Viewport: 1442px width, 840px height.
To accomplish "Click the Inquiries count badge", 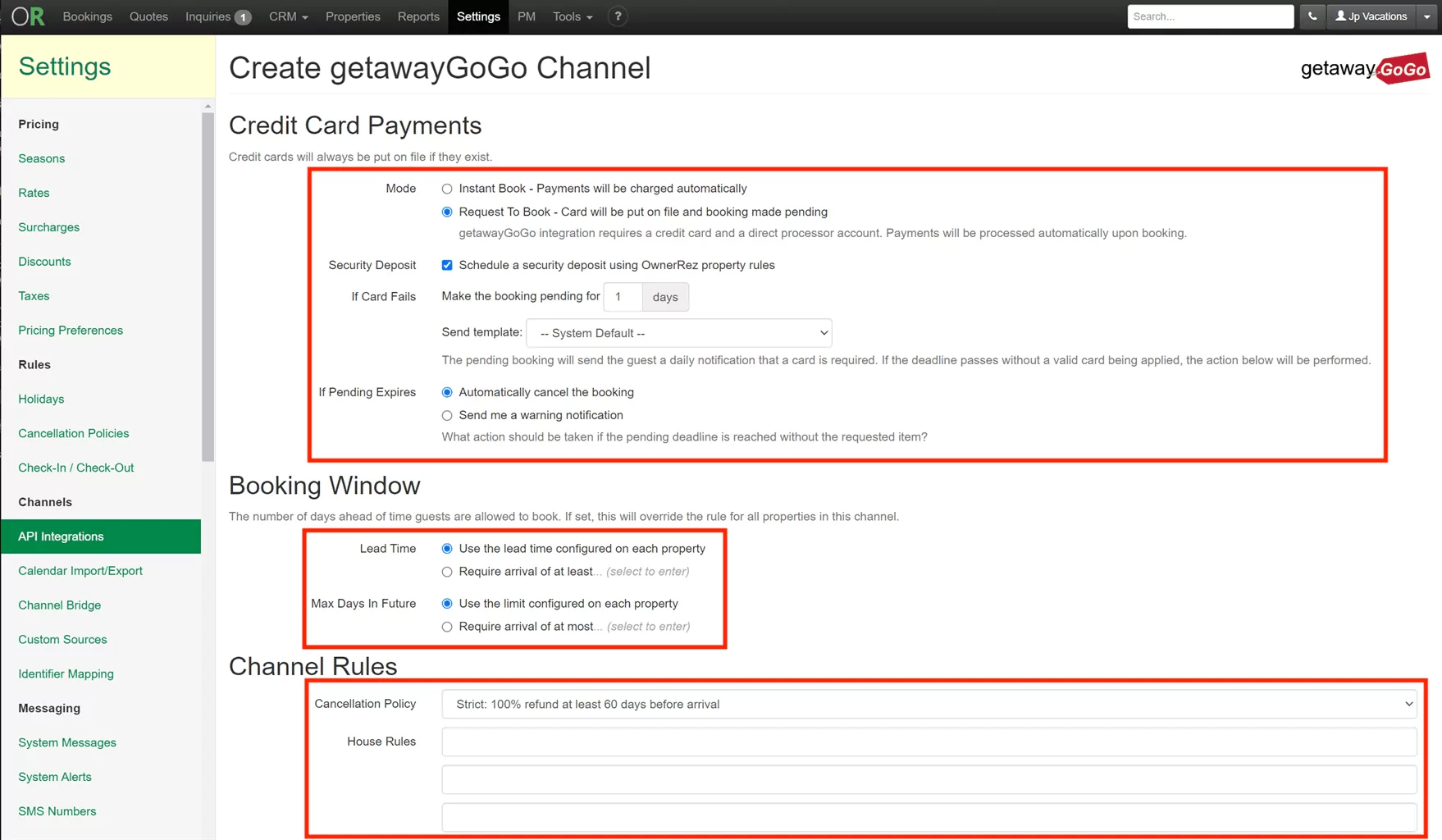I will 243,17.
